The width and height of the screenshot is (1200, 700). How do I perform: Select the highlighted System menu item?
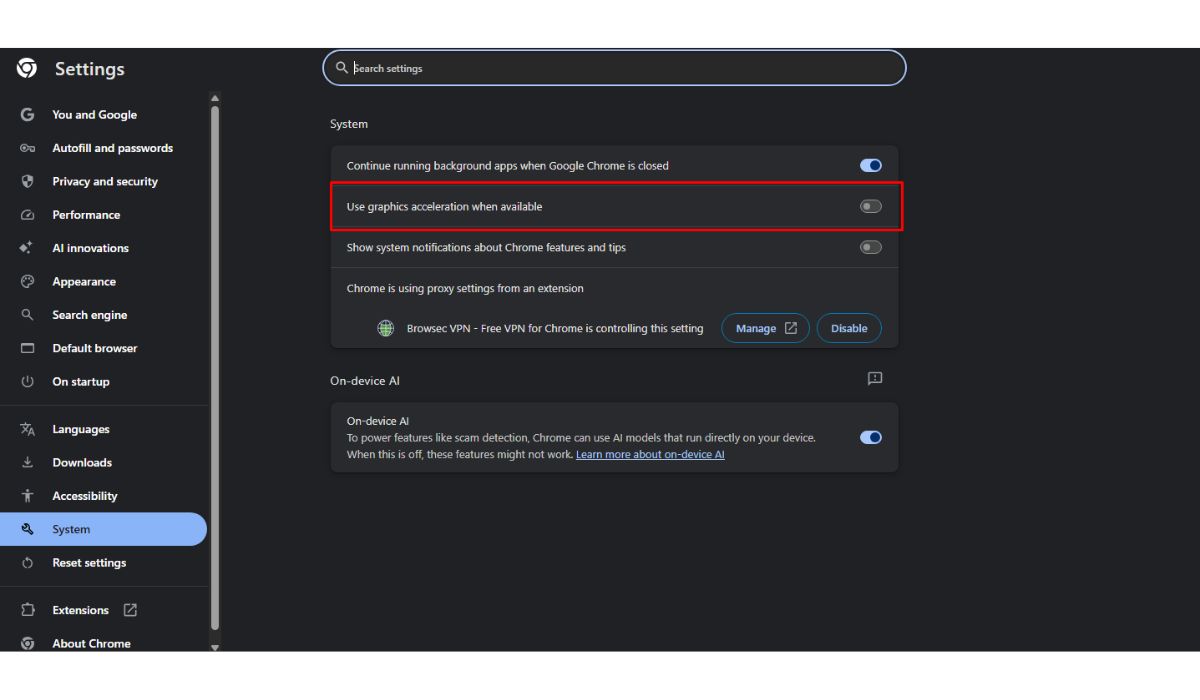(104, 529)
